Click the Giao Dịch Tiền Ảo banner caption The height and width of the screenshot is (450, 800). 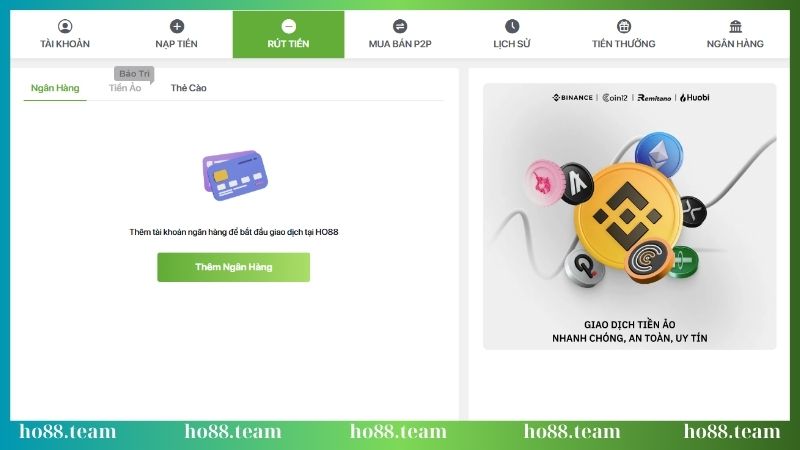click(x=630, y=331)
